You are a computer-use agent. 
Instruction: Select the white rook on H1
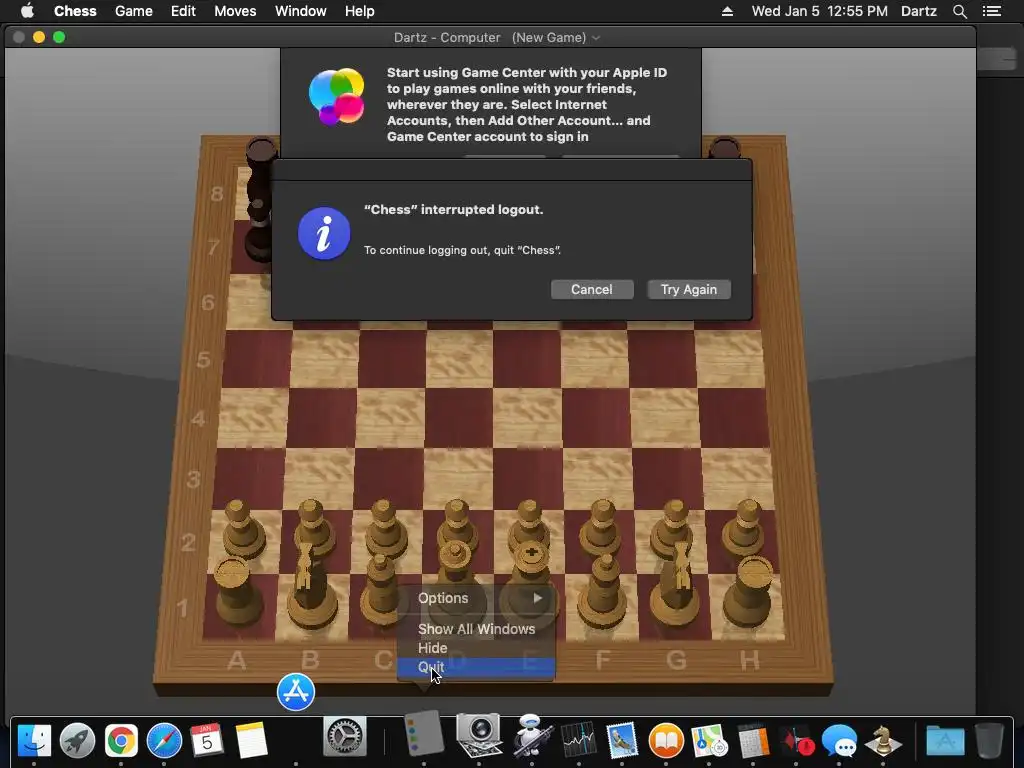[750, 591]
